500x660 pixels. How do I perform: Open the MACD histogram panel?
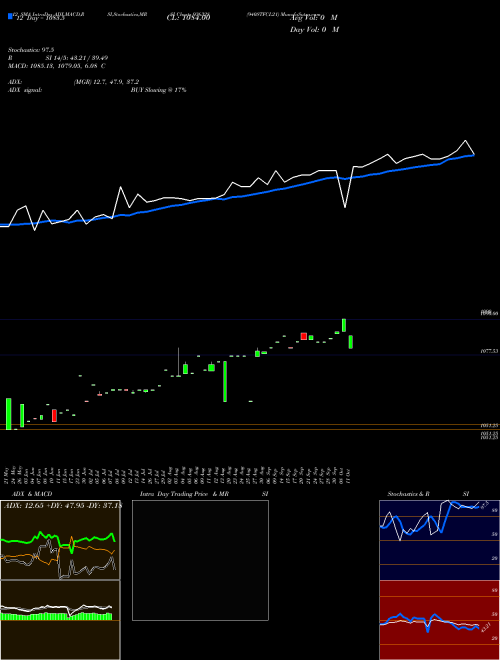point(60,620)
